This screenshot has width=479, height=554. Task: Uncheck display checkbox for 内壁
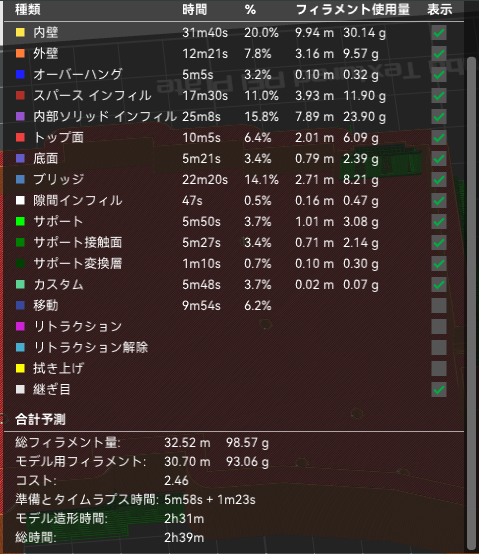click(439, 33)
